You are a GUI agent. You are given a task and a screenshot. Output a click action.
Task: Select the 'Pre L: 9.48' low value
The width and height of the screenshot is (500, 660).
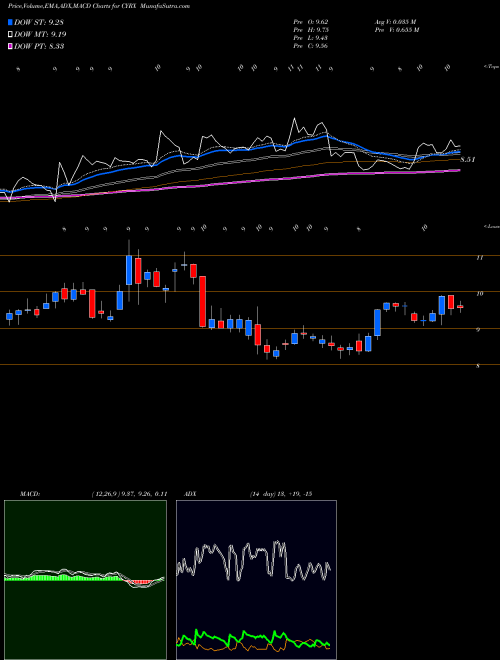311,38
